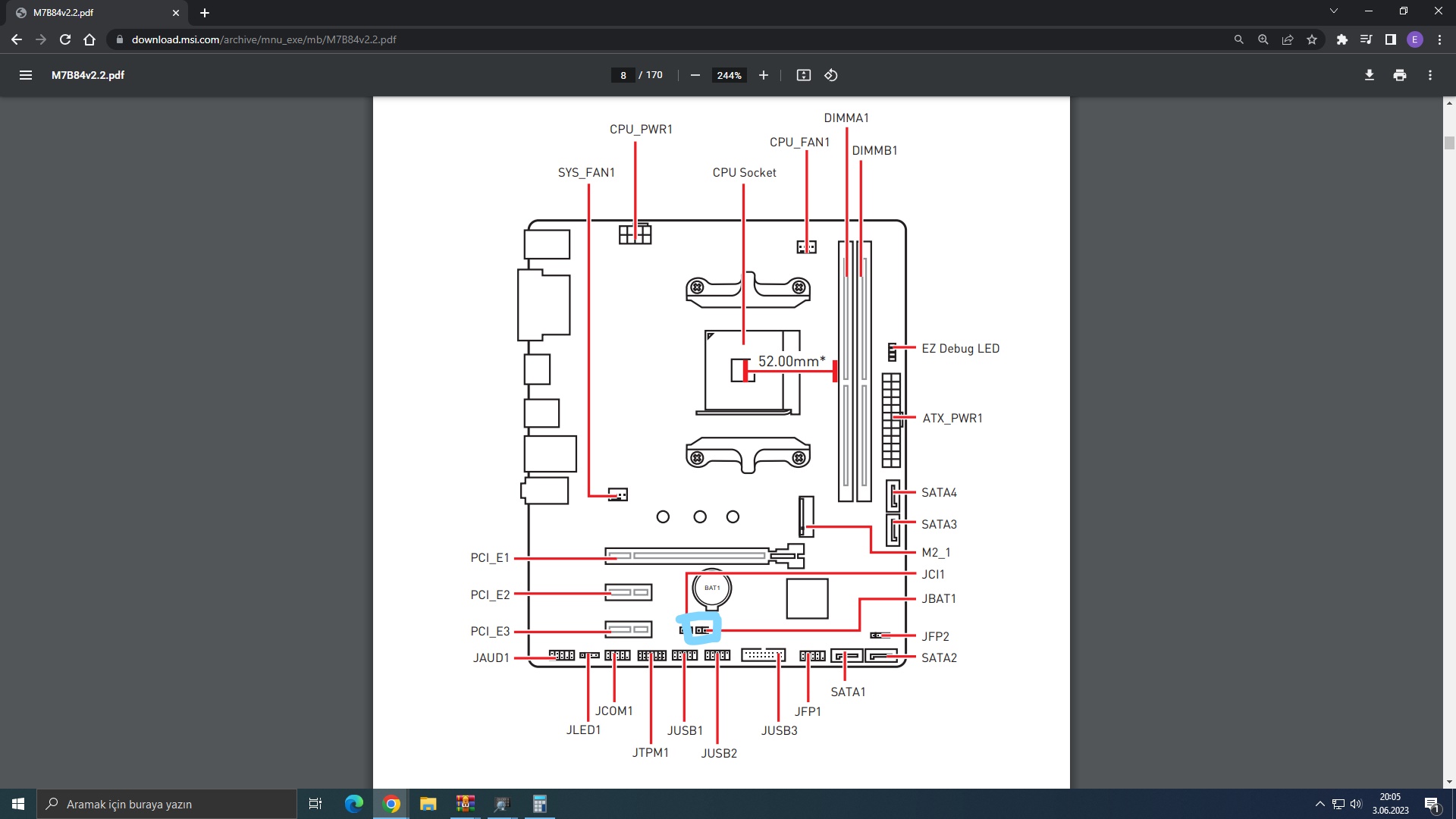Image resolution: width=1456 pixels, height=819 pixels.
Task: Print the PDF document
Action: 1399,75
